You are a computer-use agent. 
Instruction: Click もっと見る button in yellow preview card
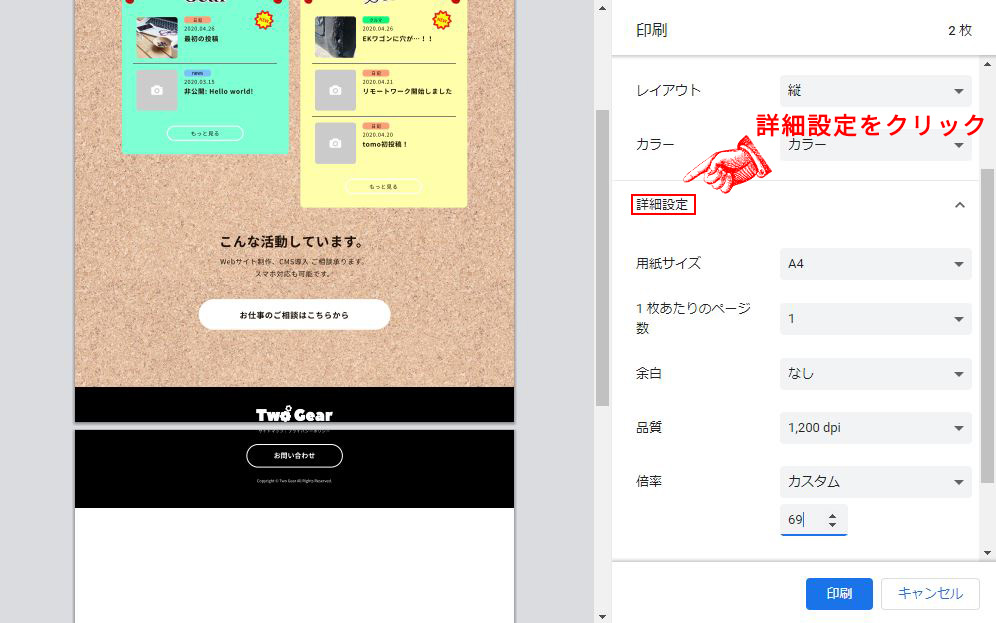[383, 186]
